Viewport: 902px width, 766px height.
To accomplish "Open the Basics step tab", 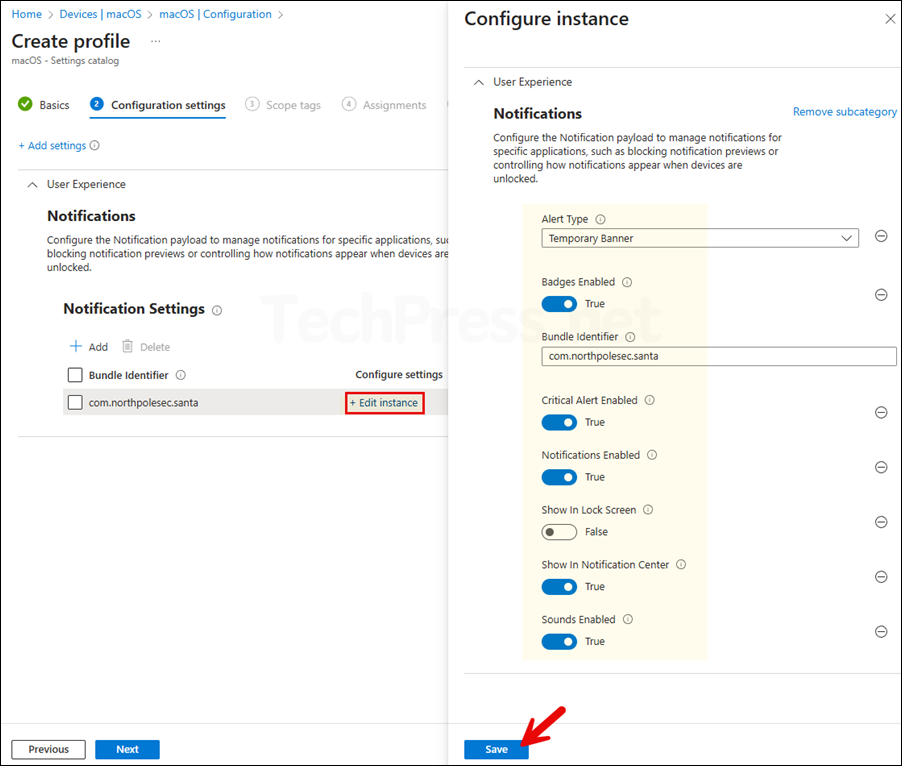I will (x=44, y=105).
